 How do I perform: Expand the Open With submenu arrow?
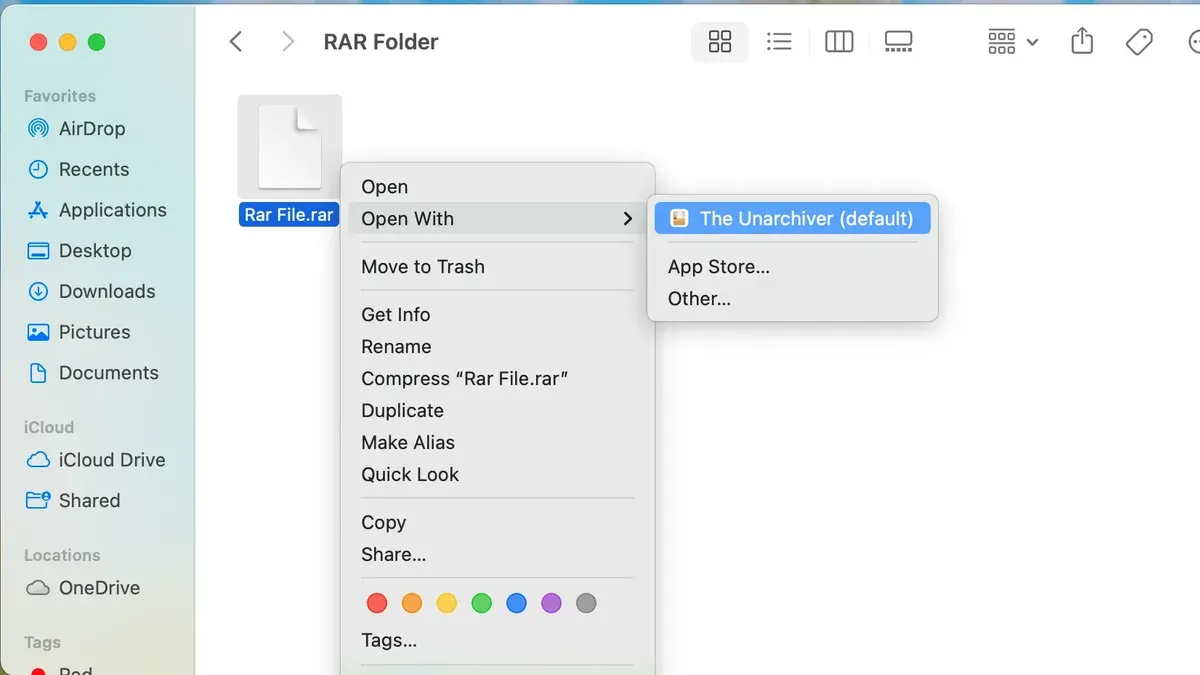[x=627, y=219]
